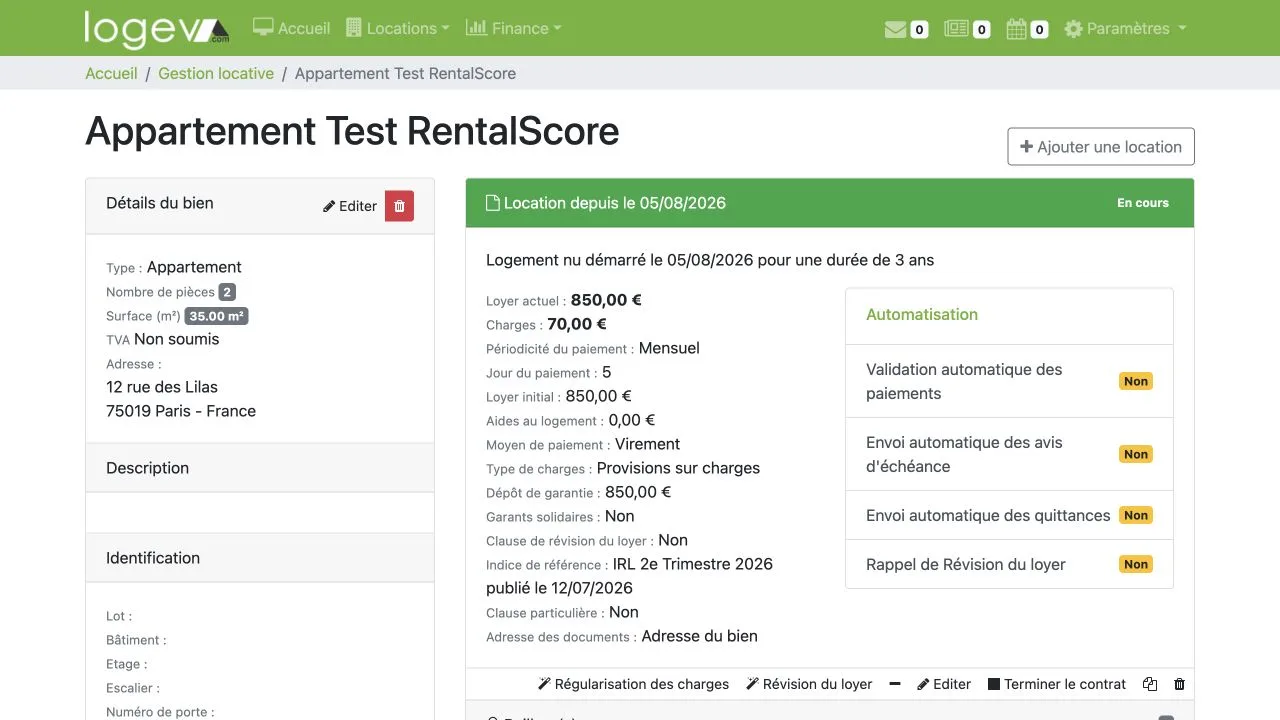This screenshot has height=720, width=1280.
Task: Open the news feed icon
Action: point(956,29)
